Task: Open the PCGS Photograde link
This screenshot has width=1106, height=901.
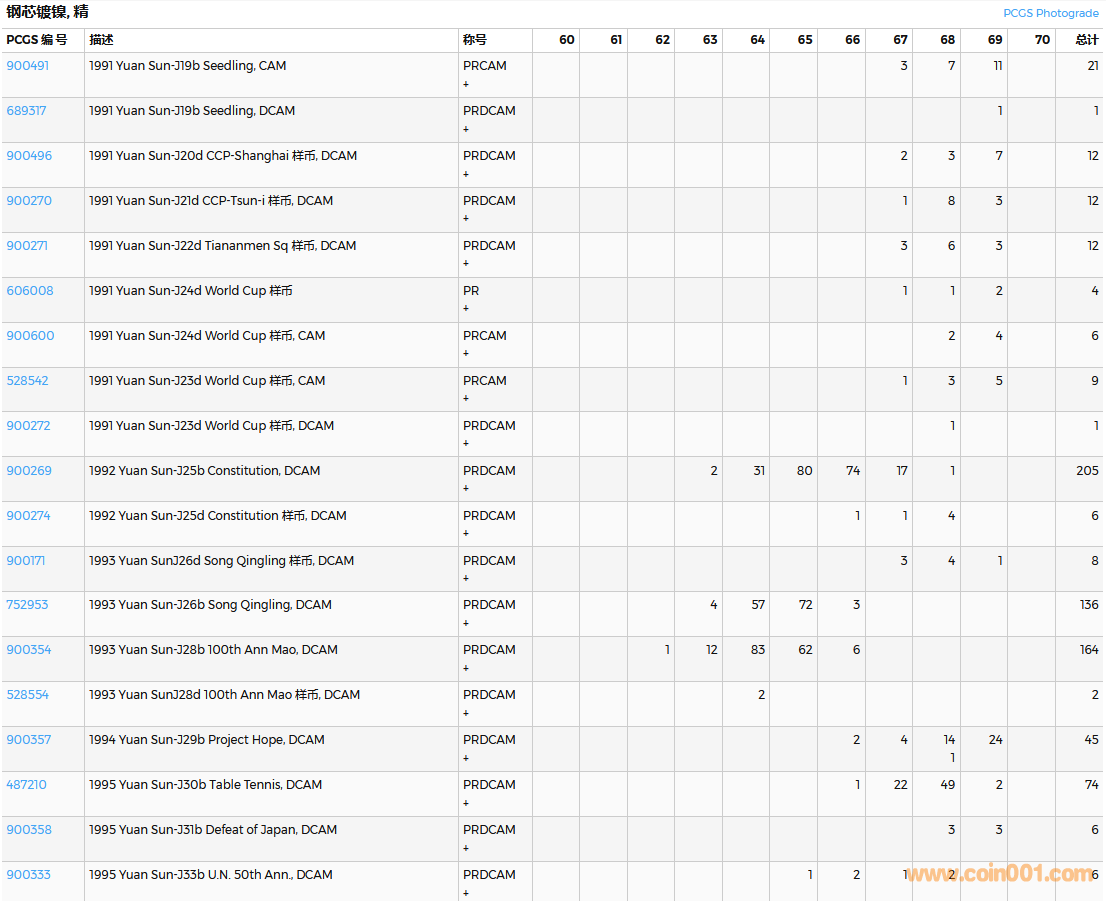Action: tap(1050, 13)
